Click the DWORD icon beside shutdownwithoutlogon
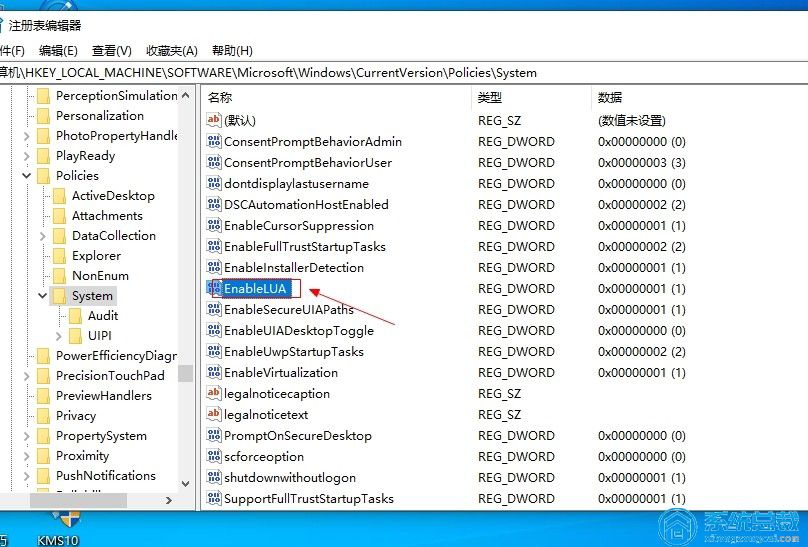The height and width of the screenshot is (547, 808). click(x=213, y=477)
